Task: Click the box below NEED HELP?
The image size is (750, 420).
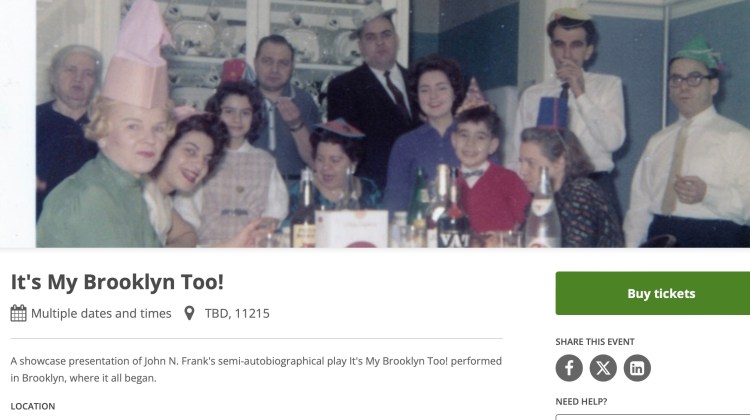Action: click(652, 417)
